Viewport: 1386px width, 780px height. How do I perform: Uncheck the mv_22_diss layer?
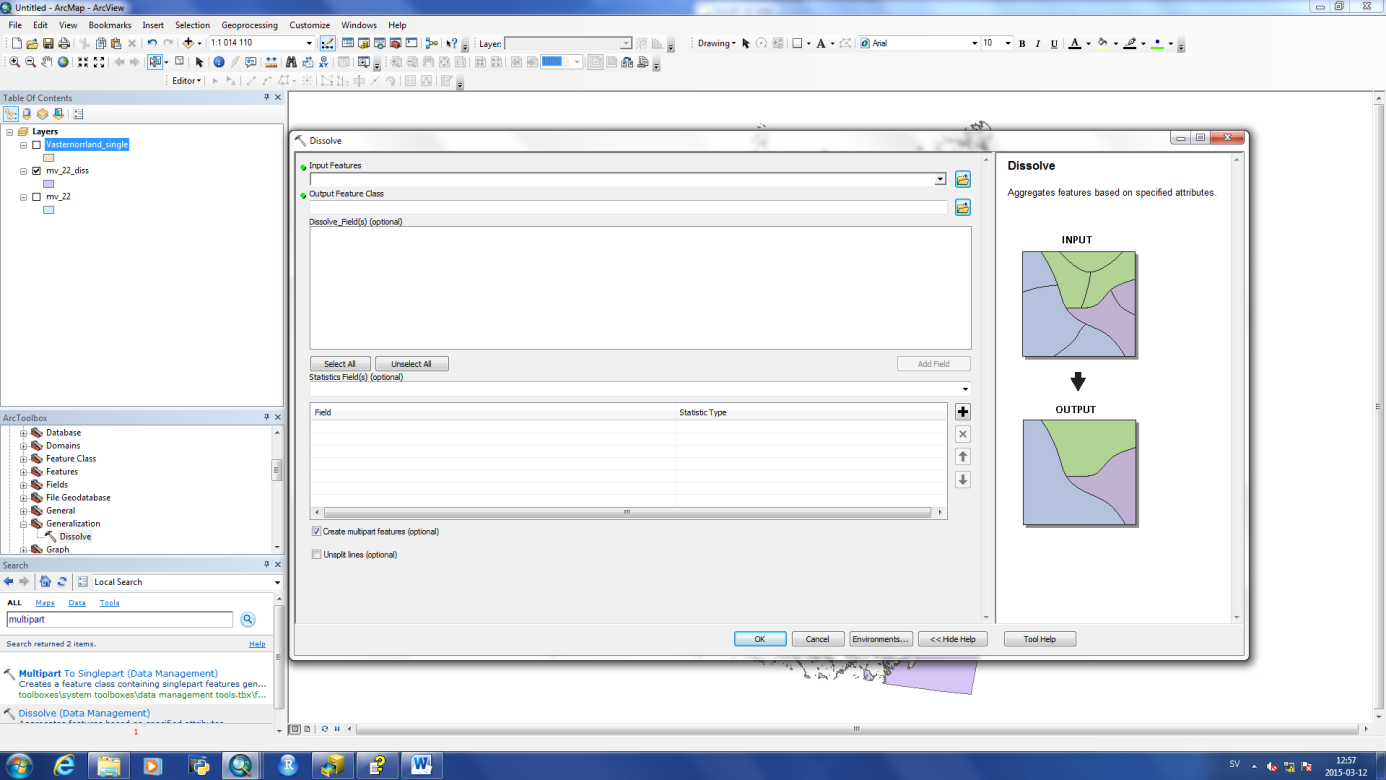[x=37, y=171]
